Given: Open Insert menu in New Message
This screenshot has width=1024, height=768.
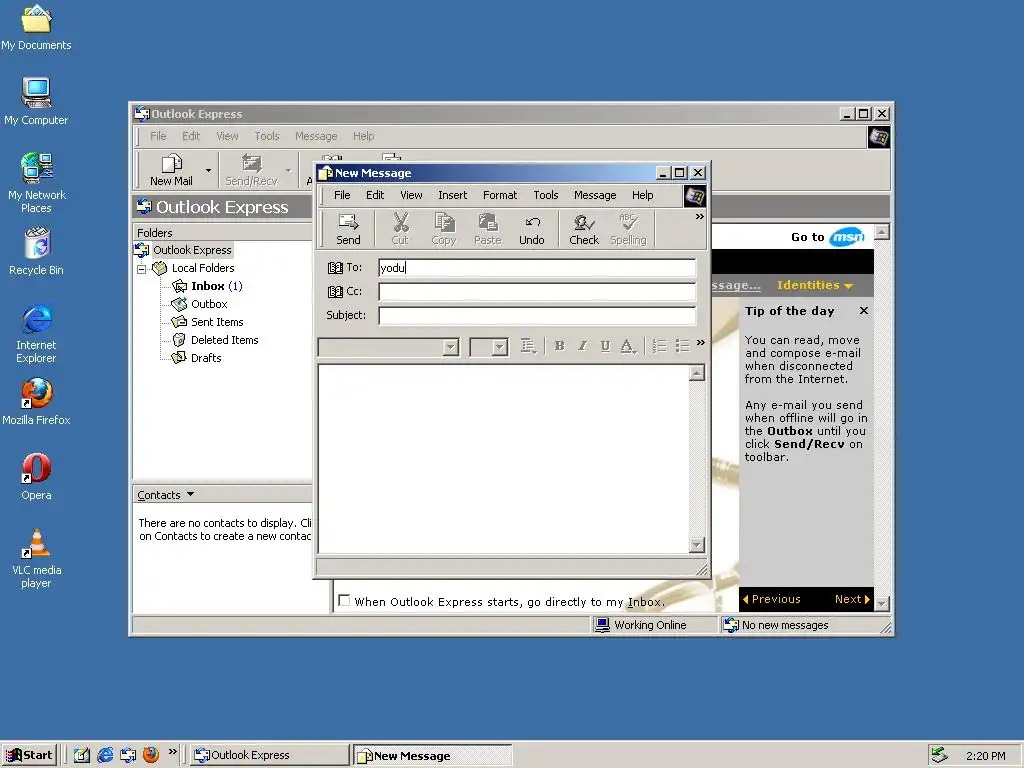Looking at the screenshot, I should 453,195.
